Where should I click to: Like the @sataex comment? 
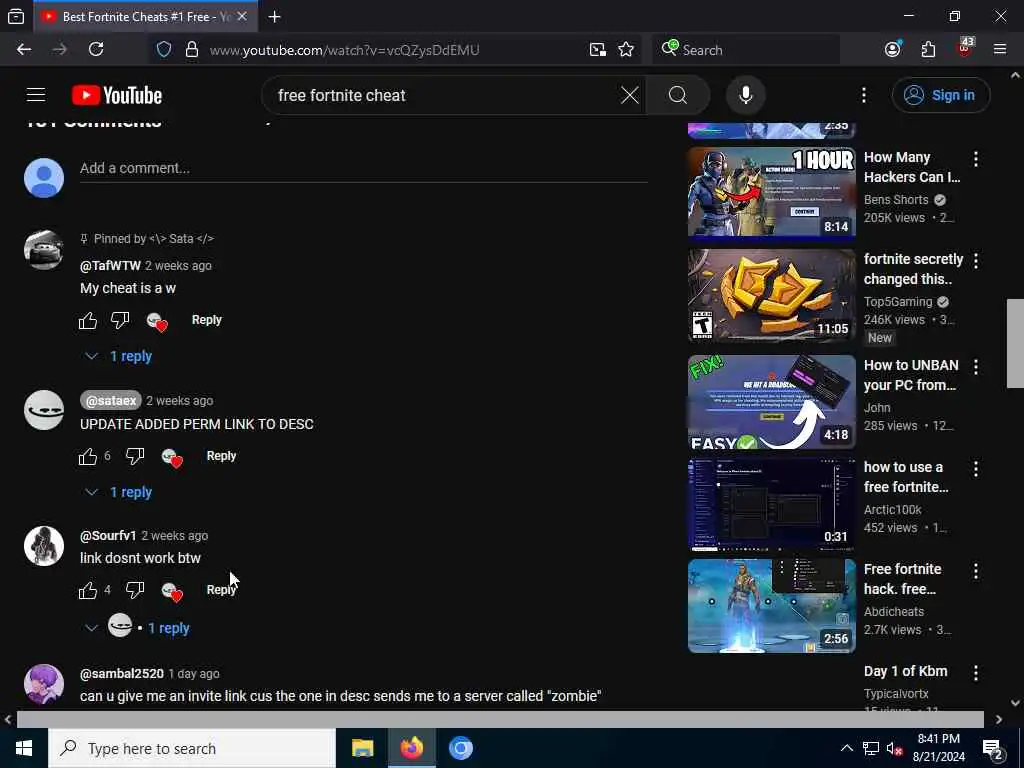pos(88,456)
